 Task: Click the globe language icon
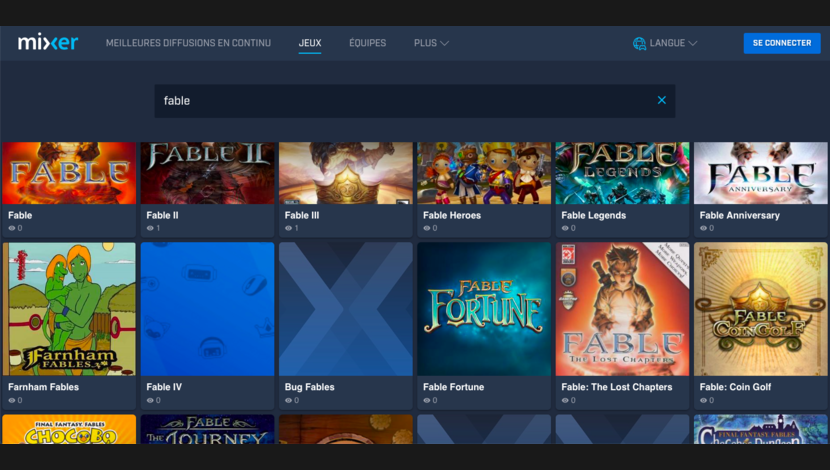point(639,43)
